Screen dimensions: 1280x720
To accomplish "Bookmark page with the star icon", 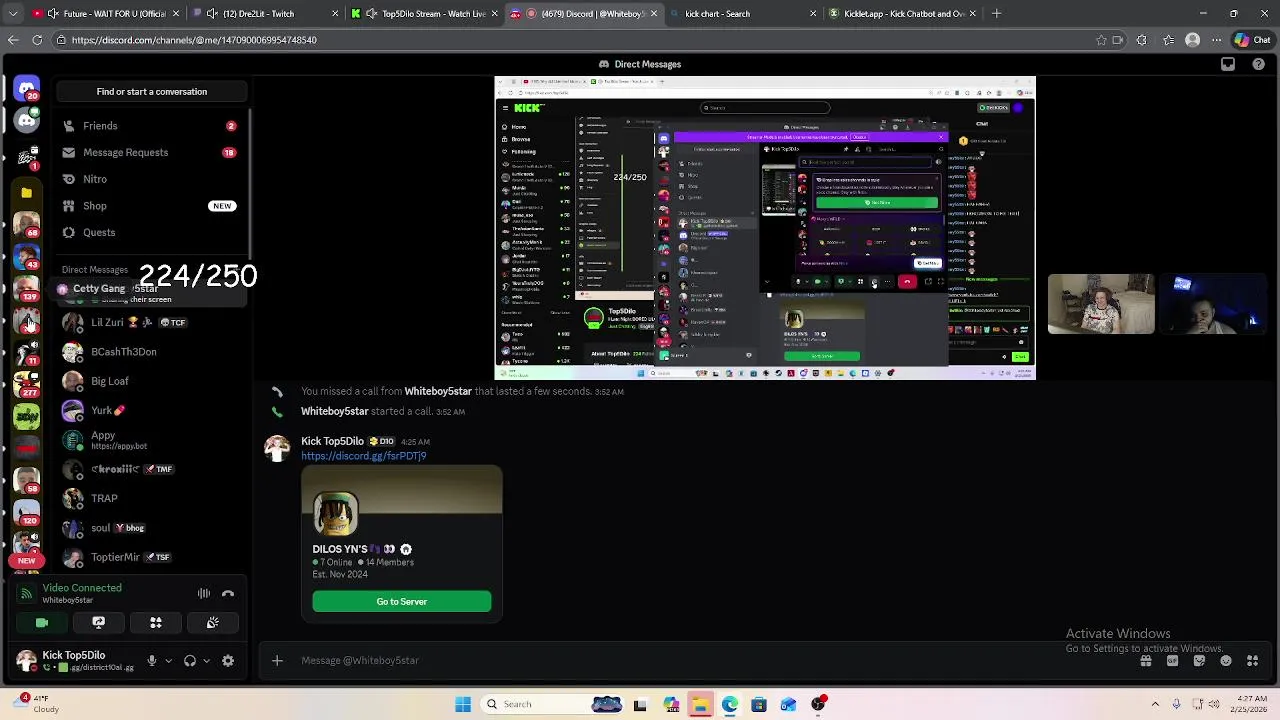I will pyautogui.click(x=1102, y=40).
